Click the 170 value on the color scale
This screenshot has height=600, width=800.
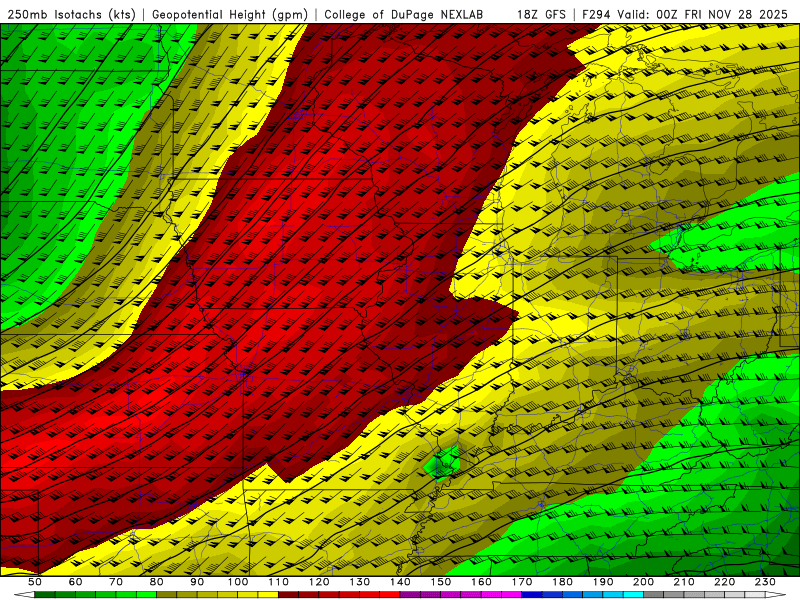pos(522,582)
